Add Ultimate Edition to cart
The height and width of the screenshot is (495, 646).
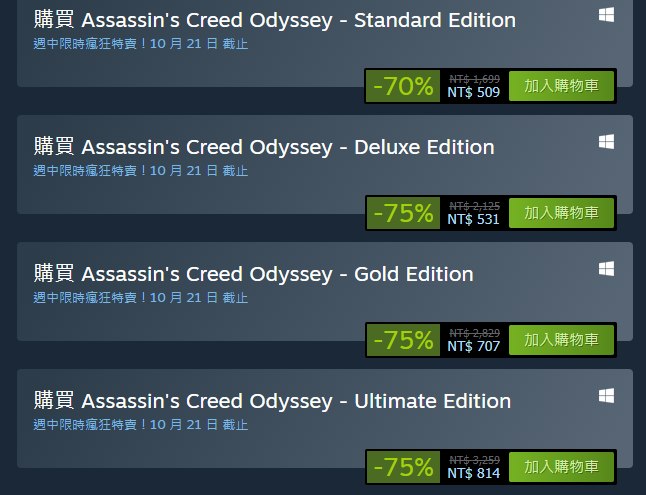tap(561, 467)
